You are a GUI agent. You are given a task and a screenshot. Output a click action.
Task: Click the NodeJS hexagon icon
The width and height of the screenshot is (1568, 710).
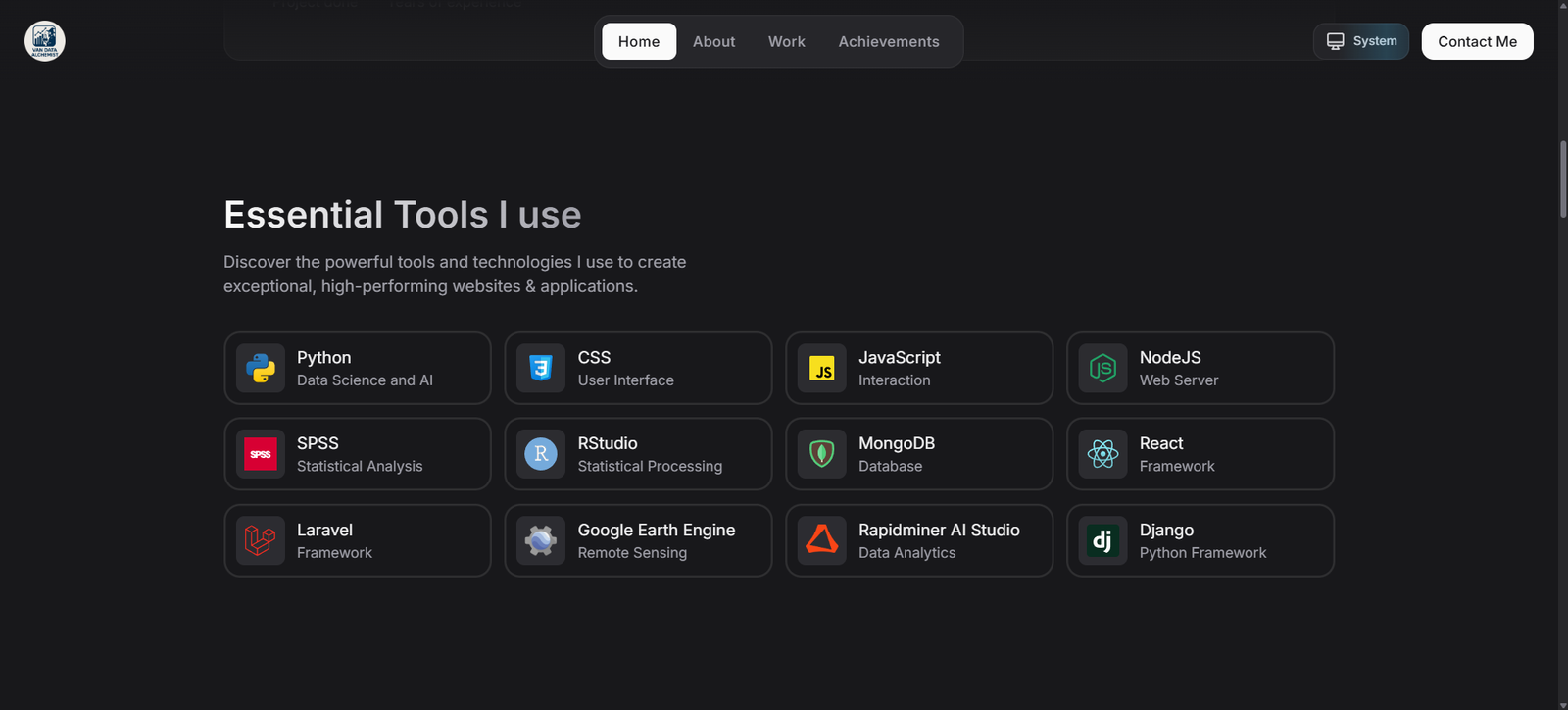click(x=1102, y=368)
